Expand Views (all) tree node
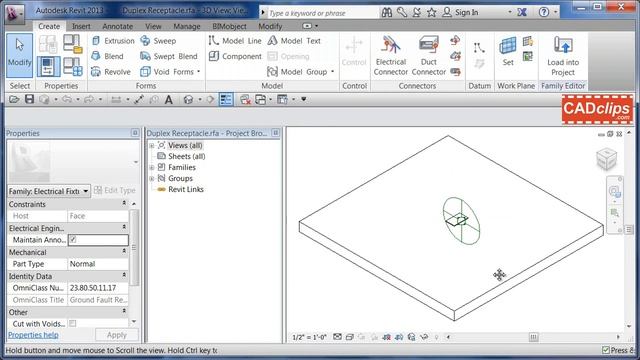 tap(152, 145)
